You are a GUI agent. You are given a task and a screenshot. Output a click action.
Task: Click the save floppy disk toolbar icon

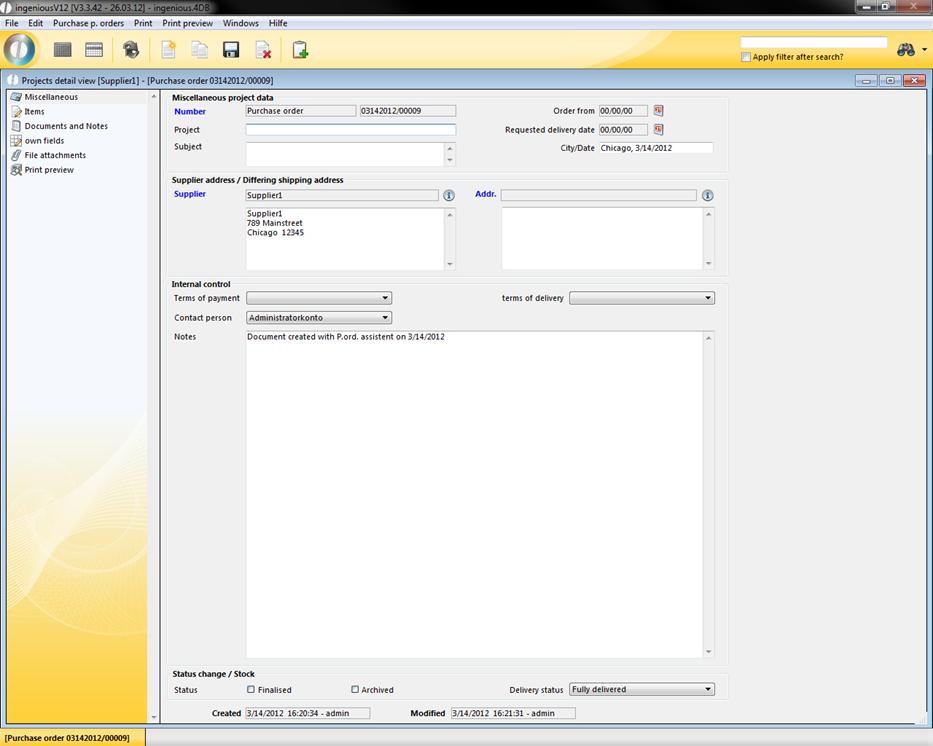click(x=231, y=50)
